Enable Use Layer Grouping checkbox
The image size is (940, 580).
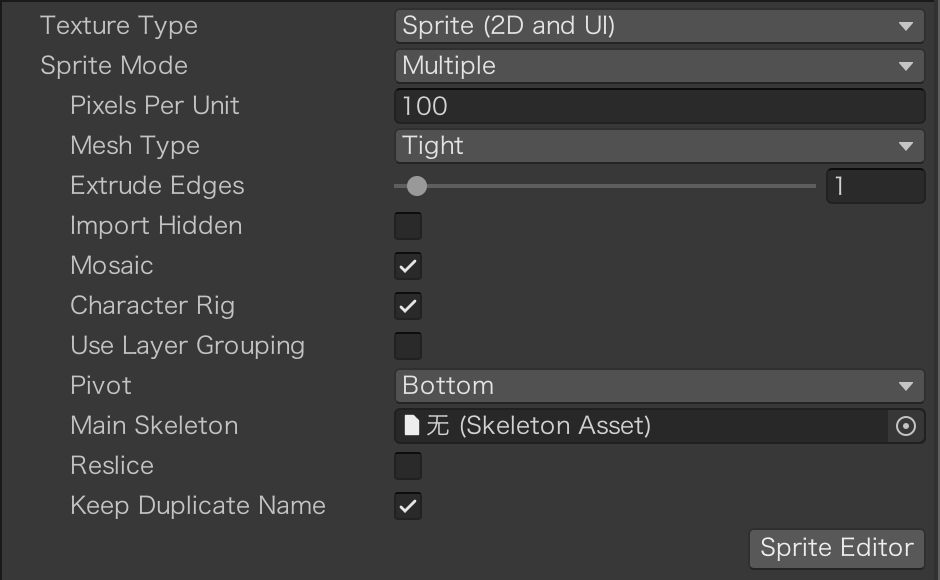pyautogui.click(x=408, y=346)
